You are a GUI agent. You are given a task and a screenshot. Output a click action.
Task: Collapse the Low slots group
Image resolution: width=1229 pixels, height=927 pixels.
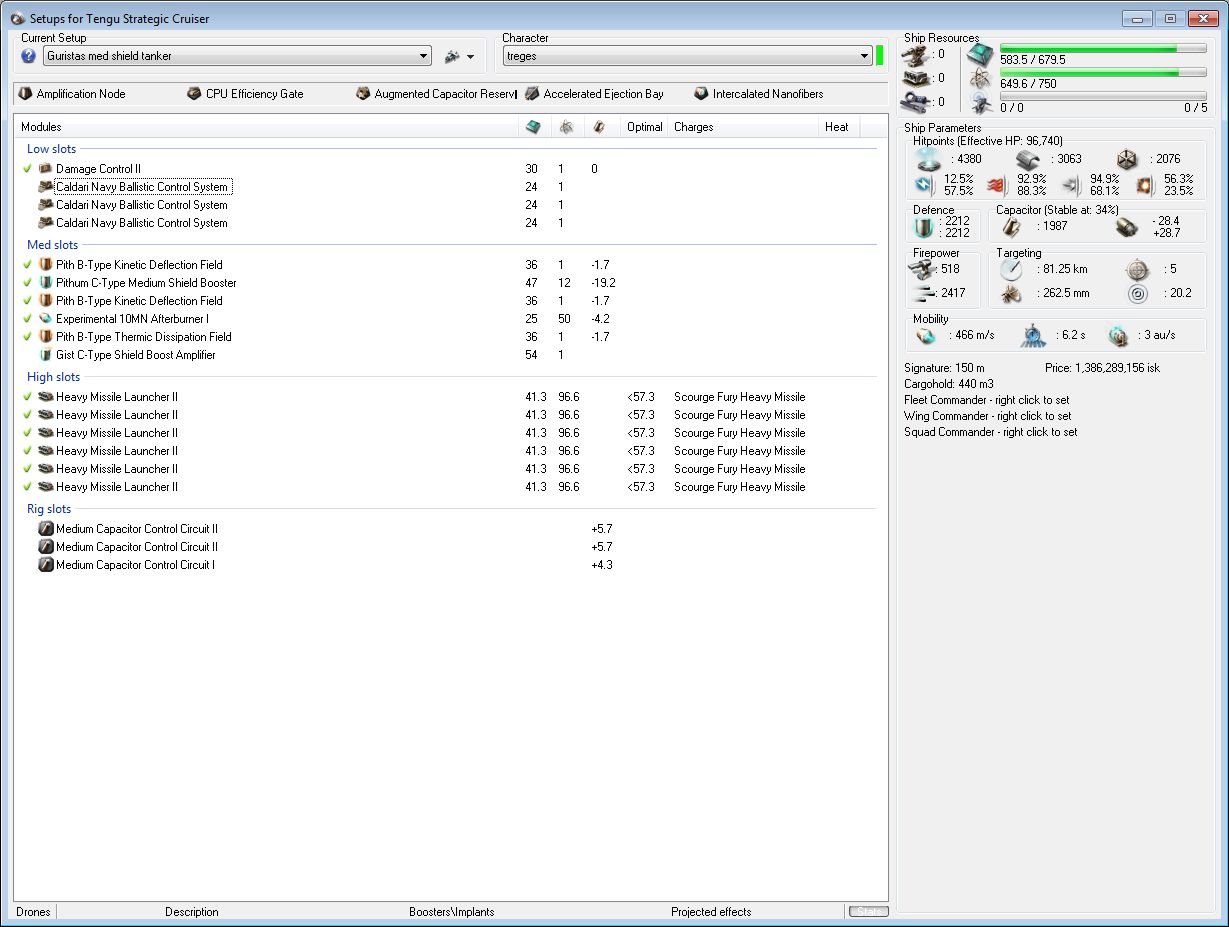click(52, 149)
